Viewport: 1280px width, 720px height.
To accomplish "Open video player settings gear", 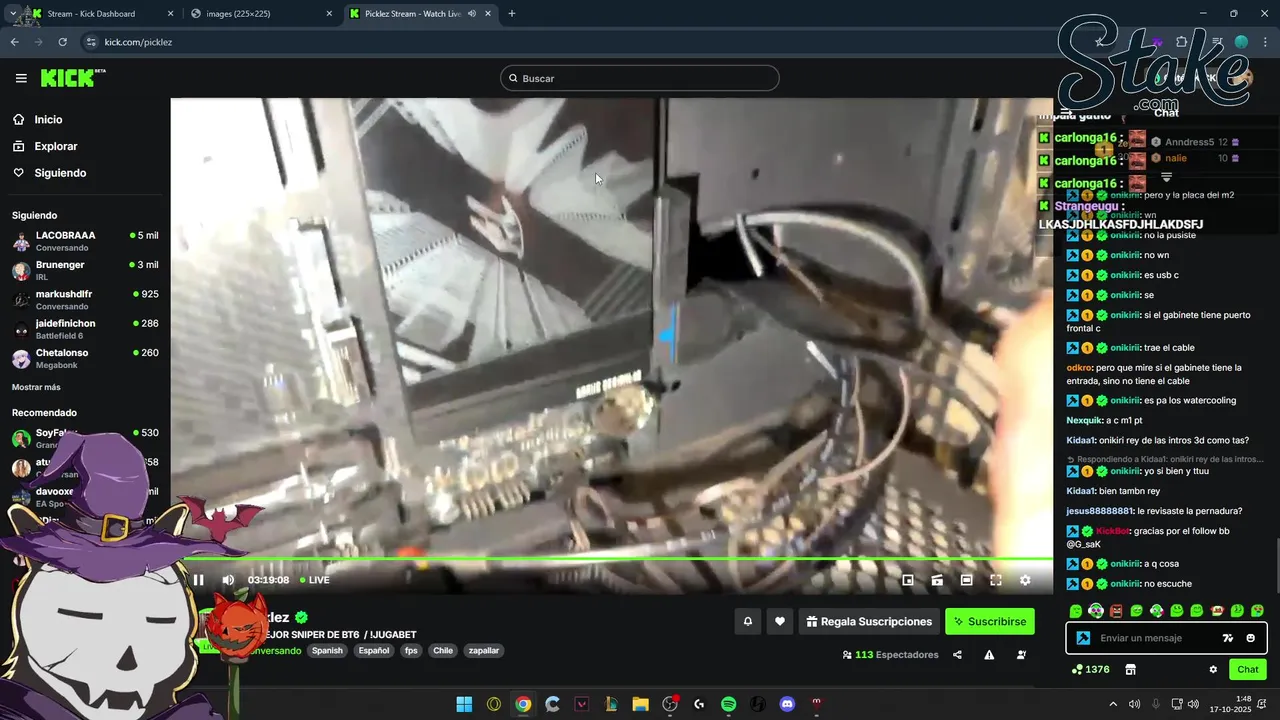I will pyautogui.click(x=1025, y=580).
